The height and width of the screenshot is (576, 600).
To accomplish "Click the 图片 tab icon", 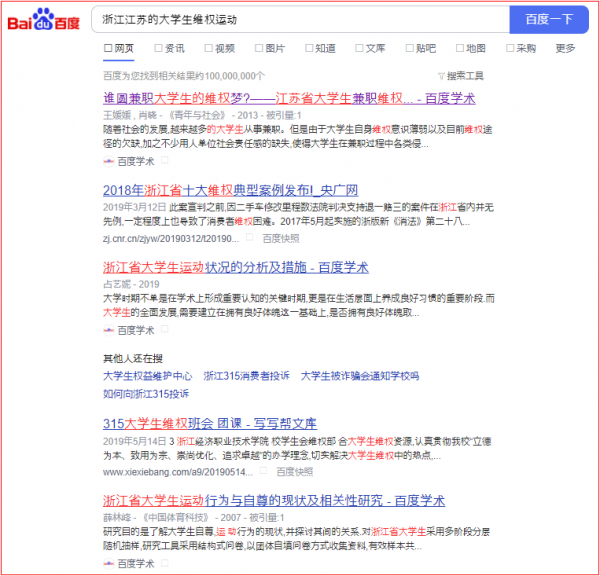I will (x=259, y=48).
